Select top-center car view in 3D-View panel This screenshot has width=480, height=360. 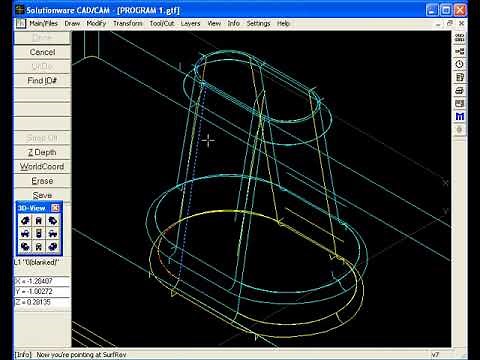(39, 220)
